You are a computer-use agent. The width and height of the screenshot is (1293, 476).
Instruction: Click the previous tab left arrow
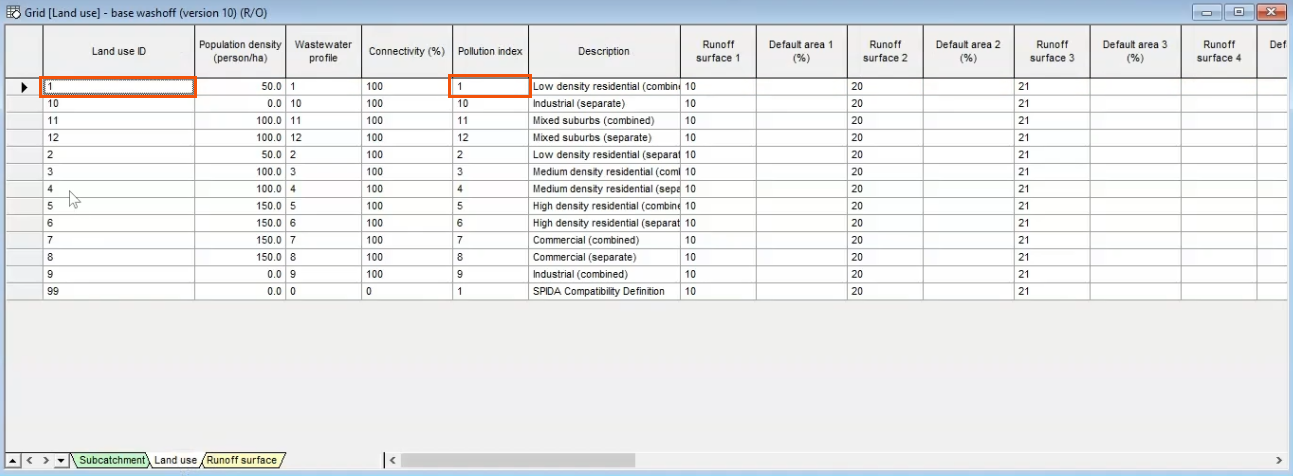point(29,460)
